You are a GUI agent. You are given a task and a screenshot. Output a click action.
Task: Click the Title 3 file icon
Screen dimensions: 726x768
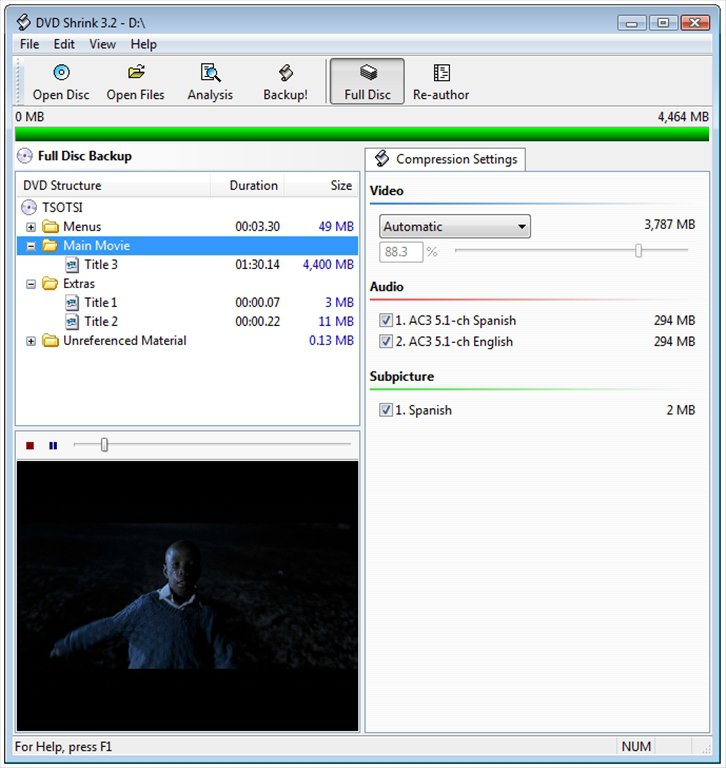[x=72, y=264]
